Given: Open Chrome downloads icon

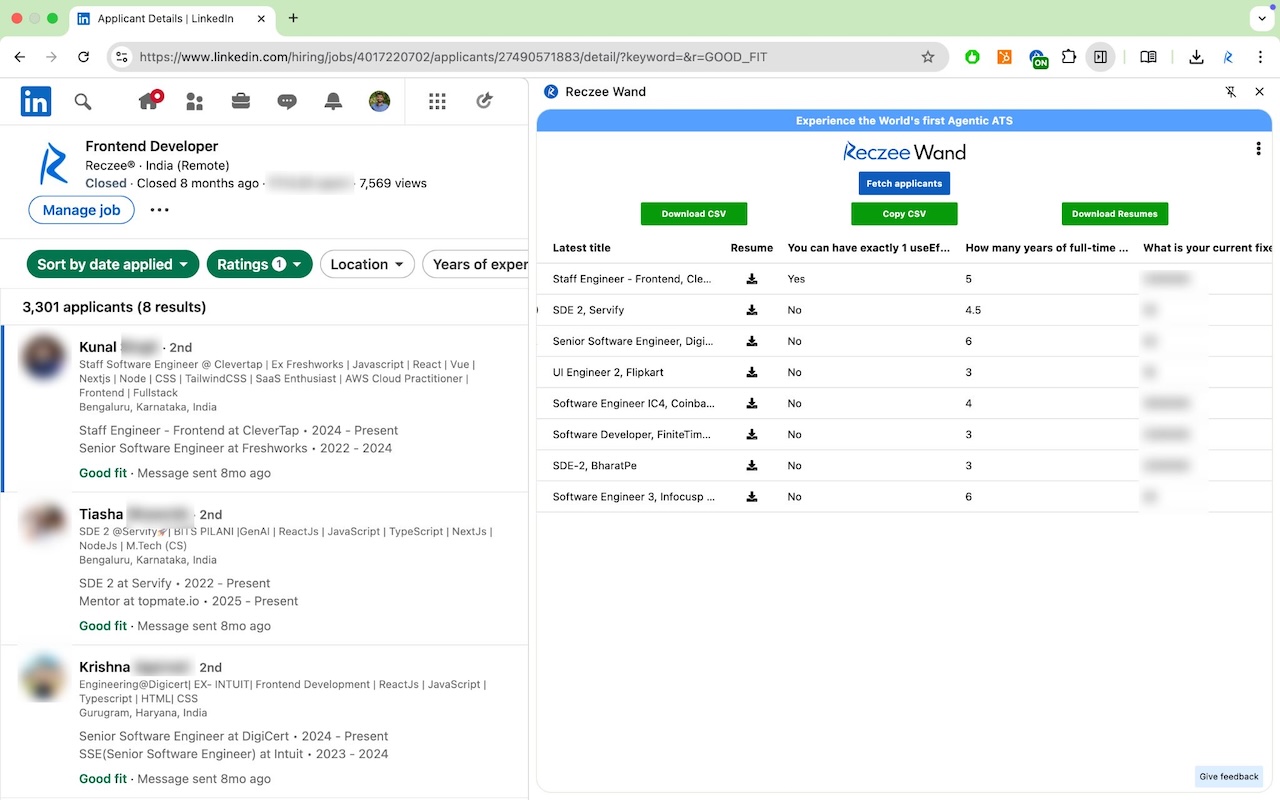Looking at the screenshot, I should 1196,57.
